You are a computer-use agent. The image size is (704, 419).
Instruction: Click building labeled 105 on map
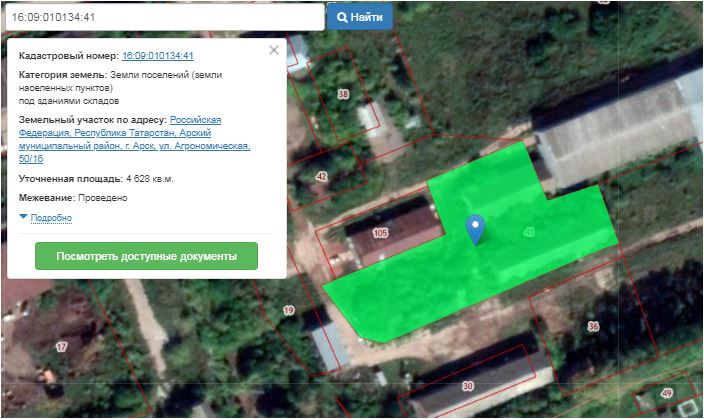pyautogui.click(x=379, y=233)
